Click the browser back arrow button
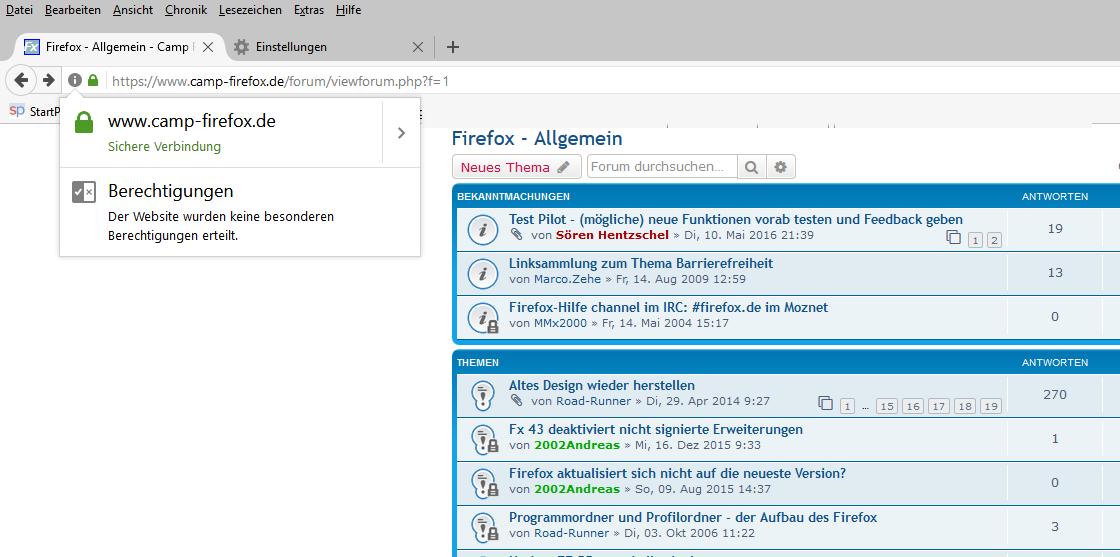The image size is (1120, 557). tap(21, 81)
